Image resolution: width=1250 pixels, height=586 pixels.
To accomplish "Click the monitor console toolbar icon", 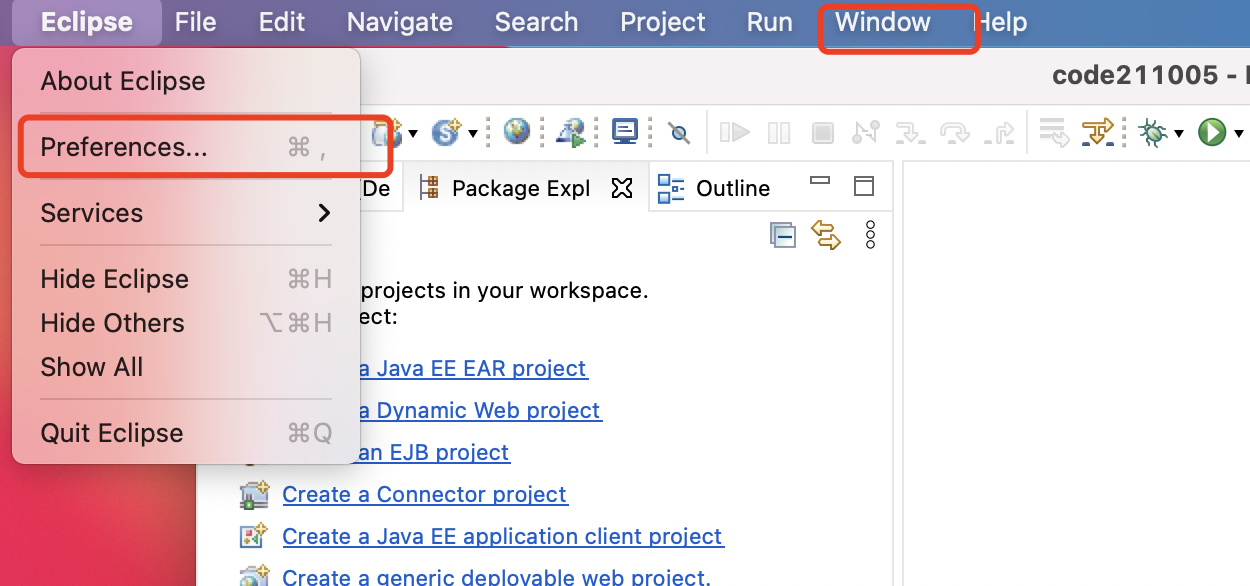I will coord(625,131).
